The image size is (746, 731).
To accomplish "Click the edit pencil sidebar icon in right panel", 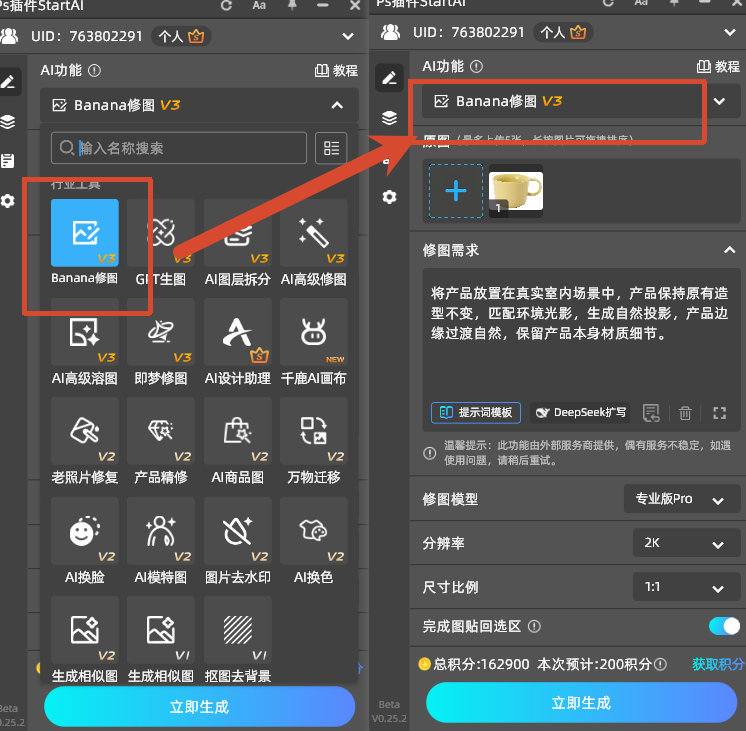I will pos(389,78).
